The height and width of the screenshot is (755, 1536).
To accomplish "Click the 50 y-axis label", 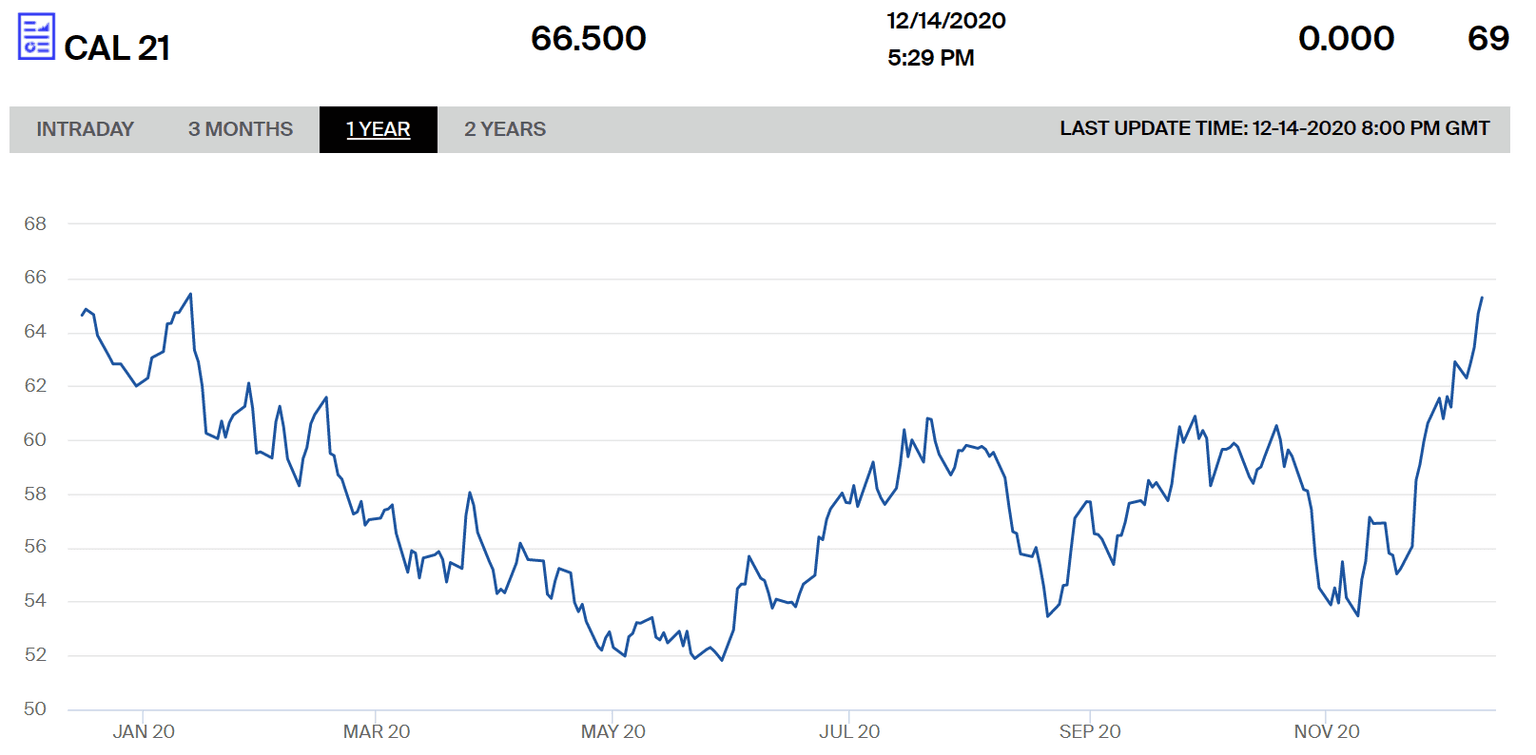I will pyautogui.click(x=35, y=710).
